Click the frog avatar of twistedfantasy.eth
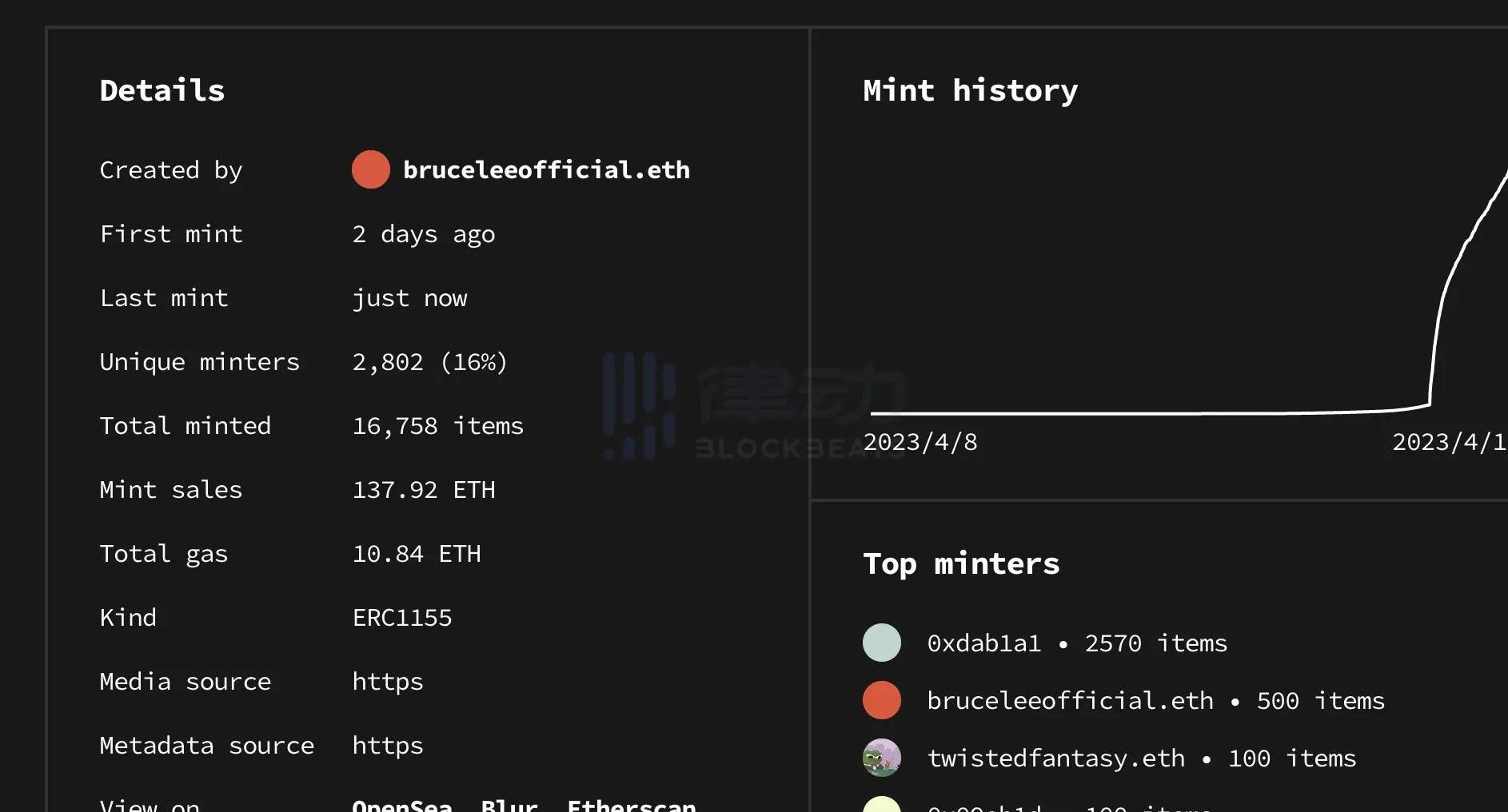 pyautogui.click(x=881, y=758)
